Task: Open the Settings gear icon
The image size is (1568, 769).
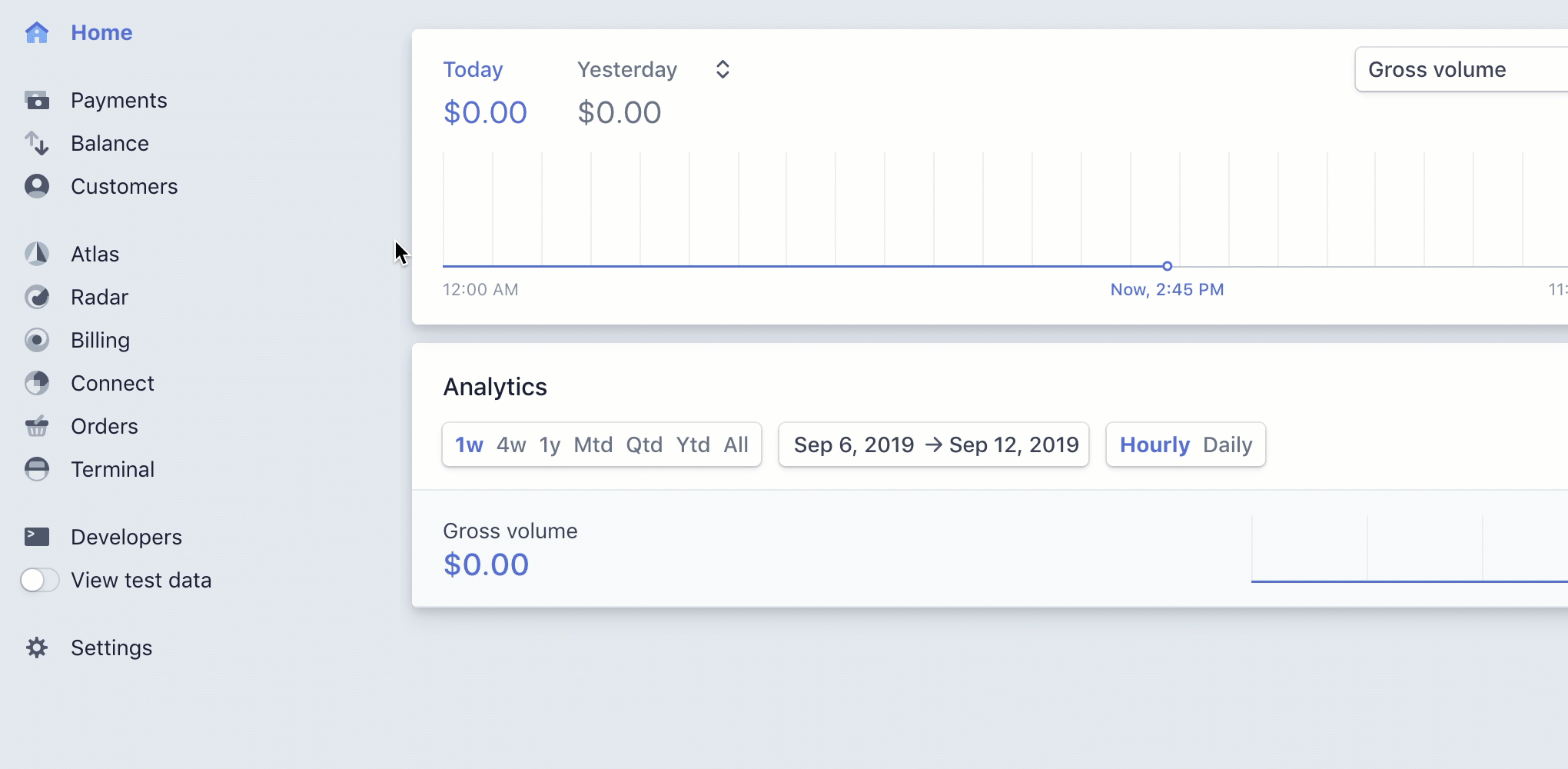Action: 37,648
